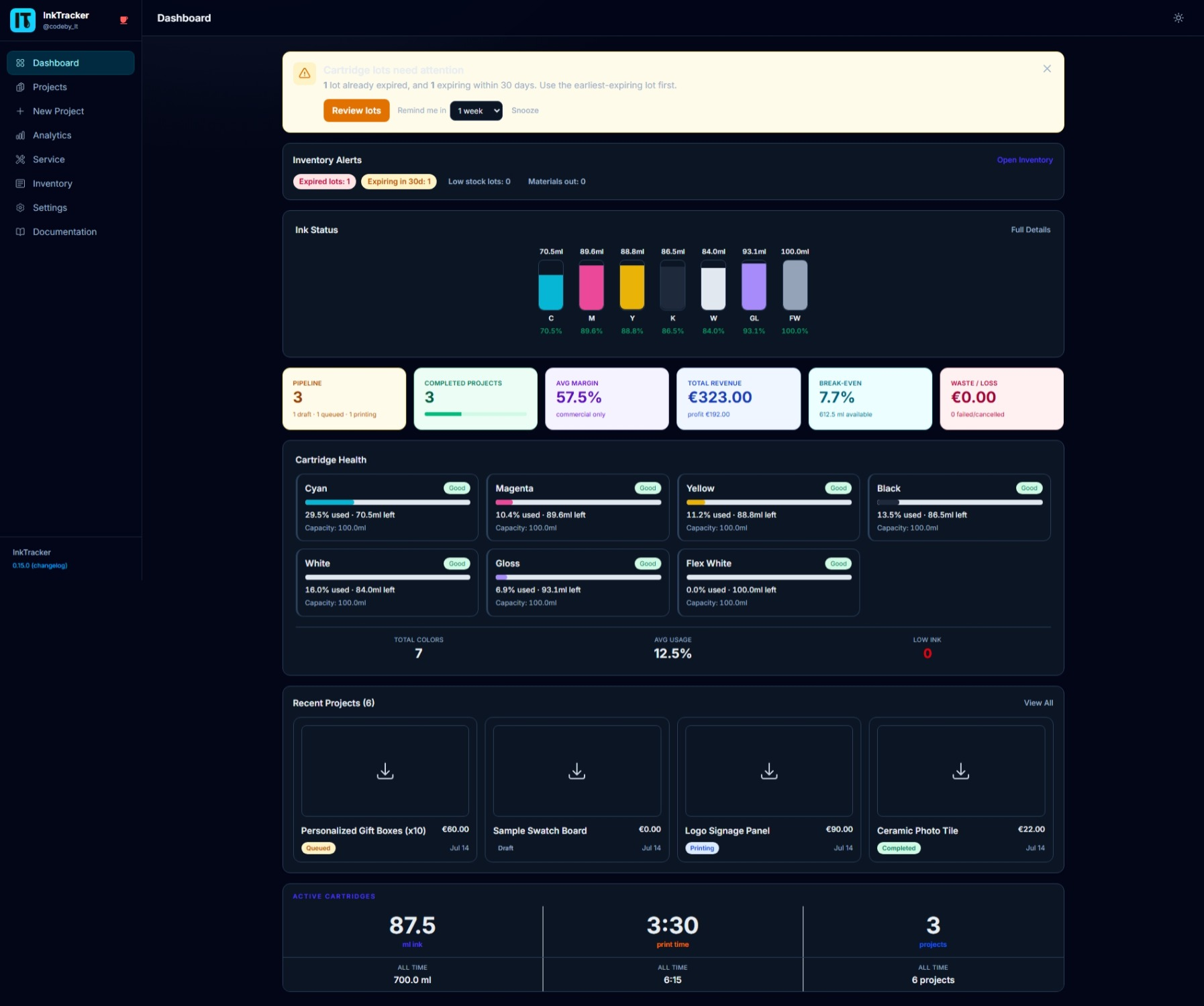This screenshot has height=1006, width=1204.
Task: Click View All recent projects
Action: pyautogui.click(x=1038, y=703)
